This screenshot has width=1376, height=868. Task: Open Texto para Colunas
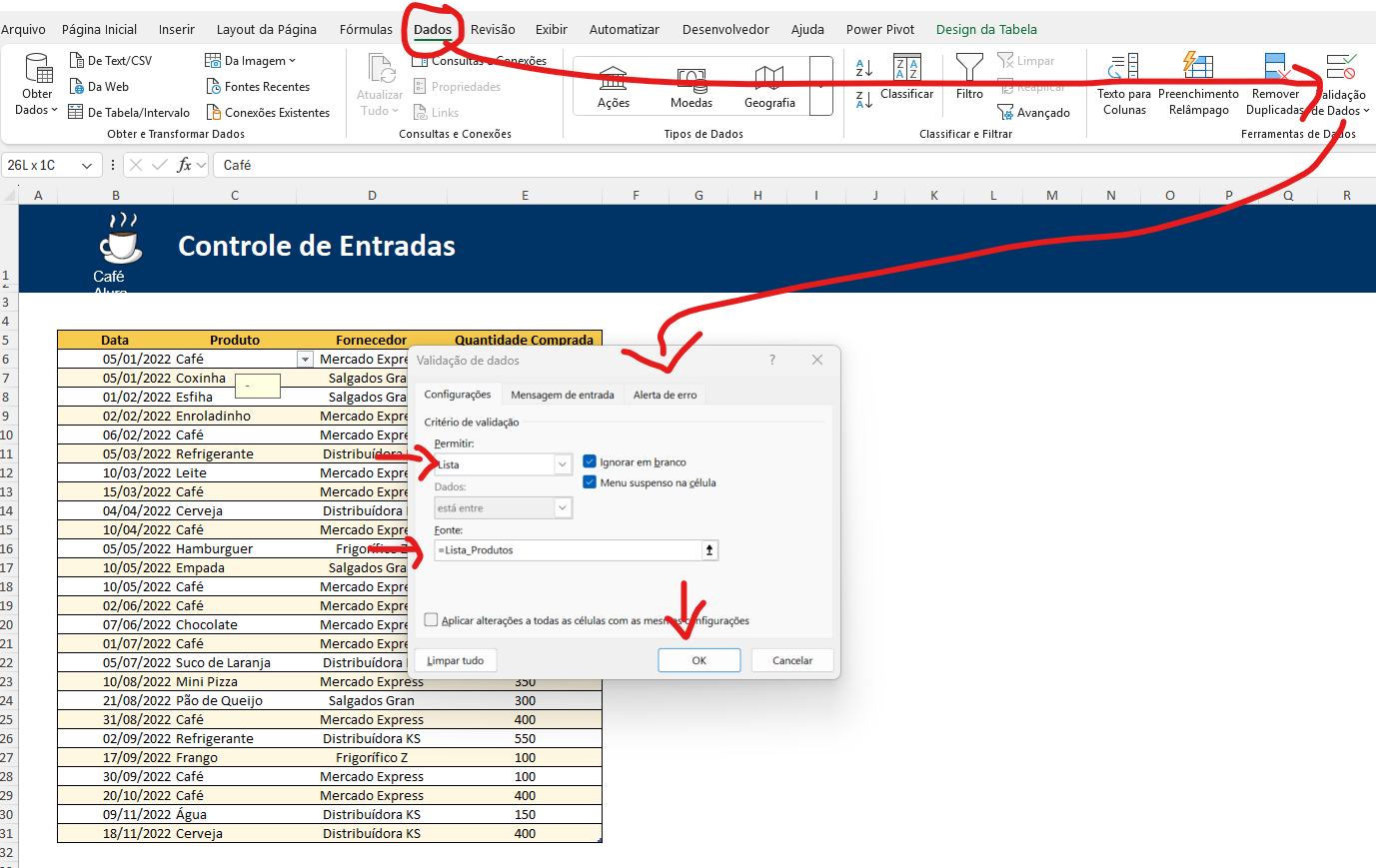point(1124,85)
